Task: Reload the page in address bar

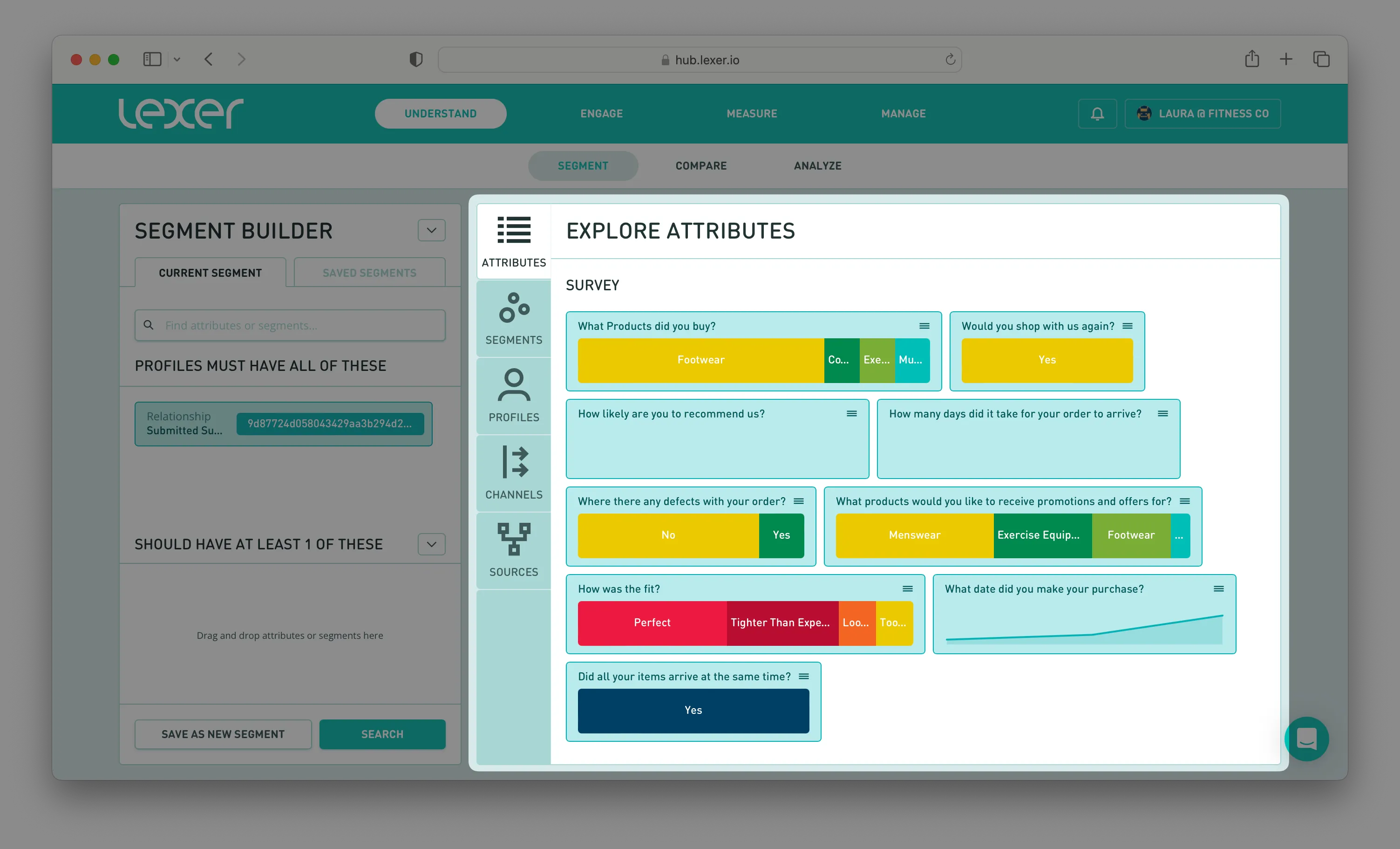Action: click(950, 60)
